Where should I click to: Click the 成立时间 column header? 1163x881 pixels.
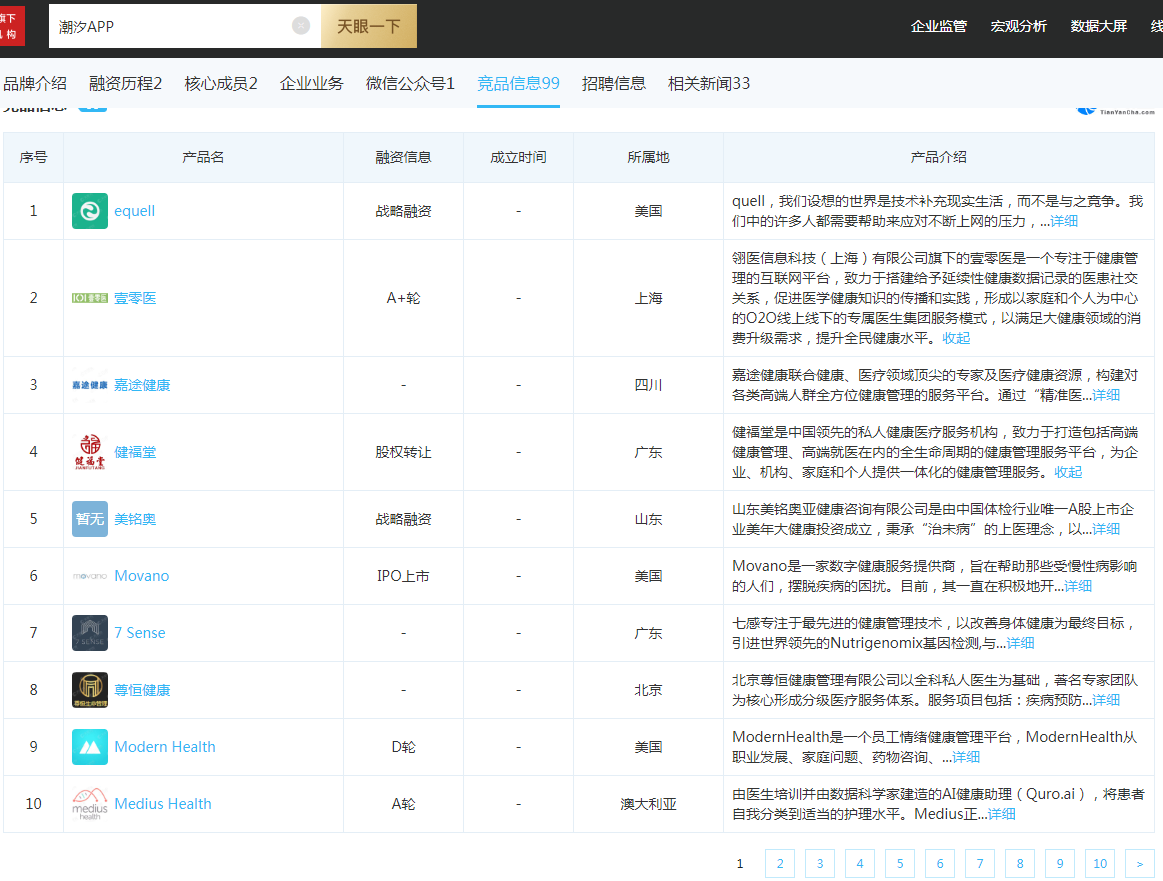click(x=518, y=157)
